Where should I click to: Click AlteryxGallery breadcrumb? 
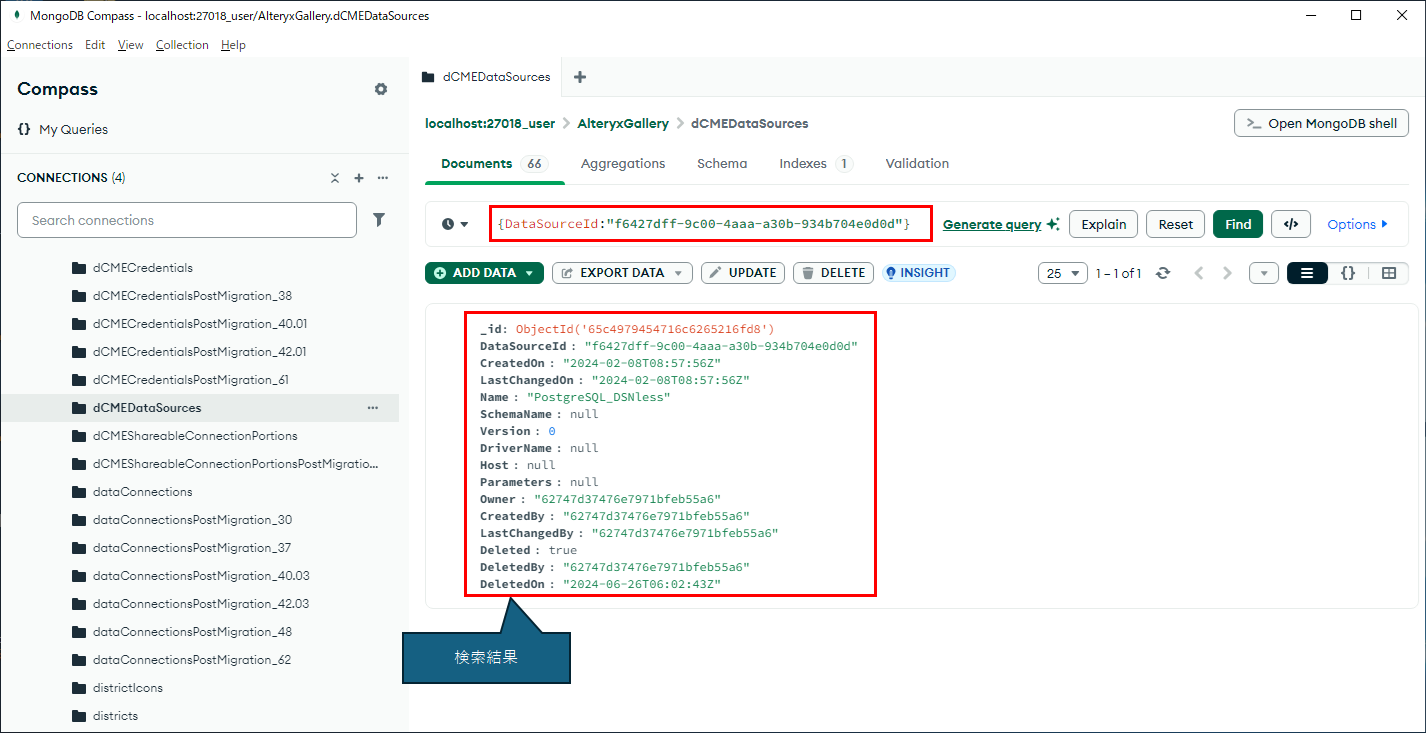tap(623, 123)
